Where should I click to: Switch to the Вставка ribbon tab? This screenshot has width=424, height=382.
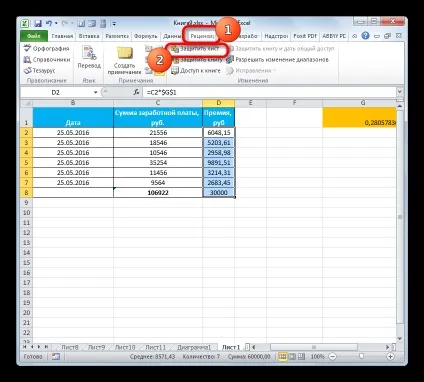(89, 36)
